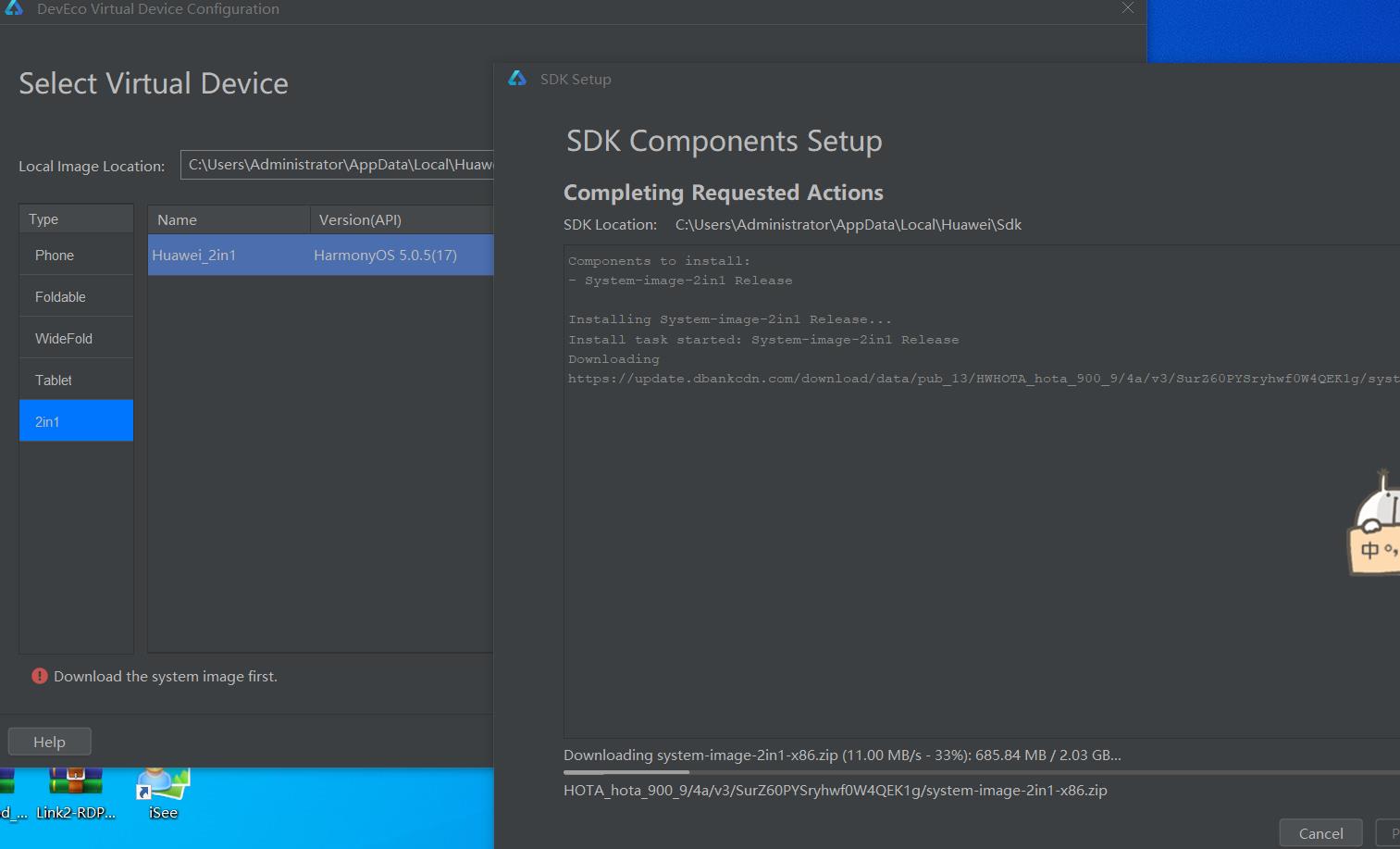Select the Huawei_2in1 device row
1400x849 pixels.
(321, 255)
